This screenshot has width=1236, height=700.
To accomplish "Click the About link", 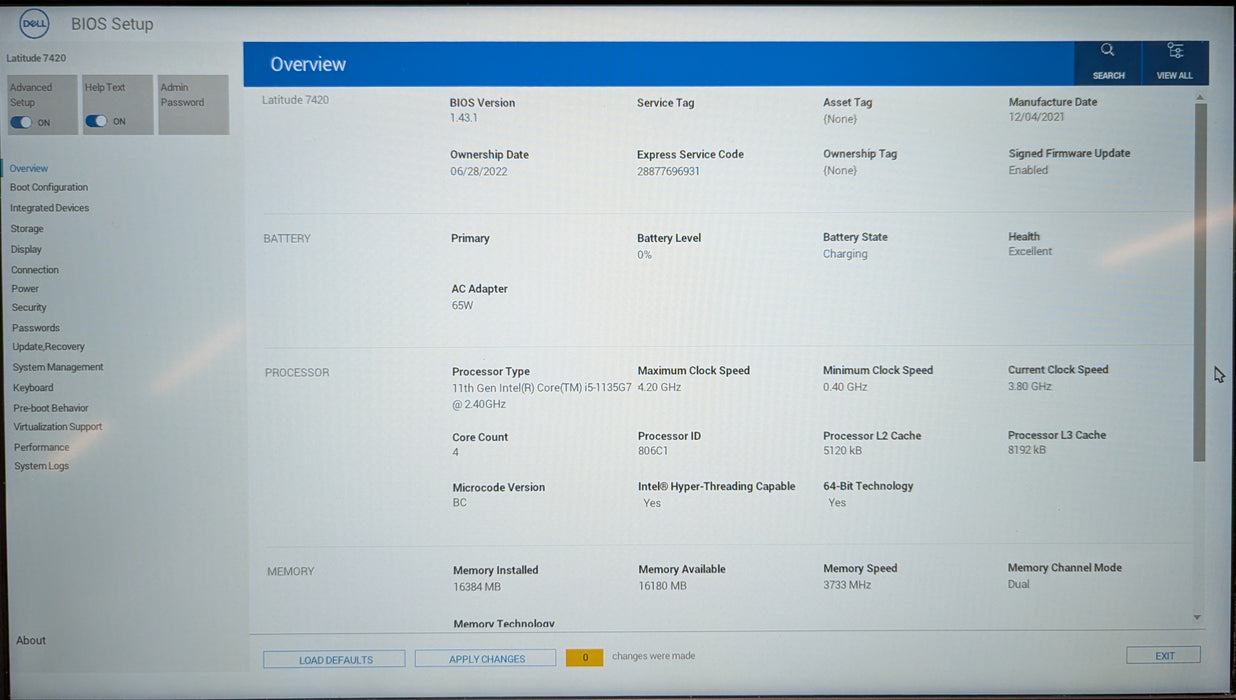I will (31, 641).
